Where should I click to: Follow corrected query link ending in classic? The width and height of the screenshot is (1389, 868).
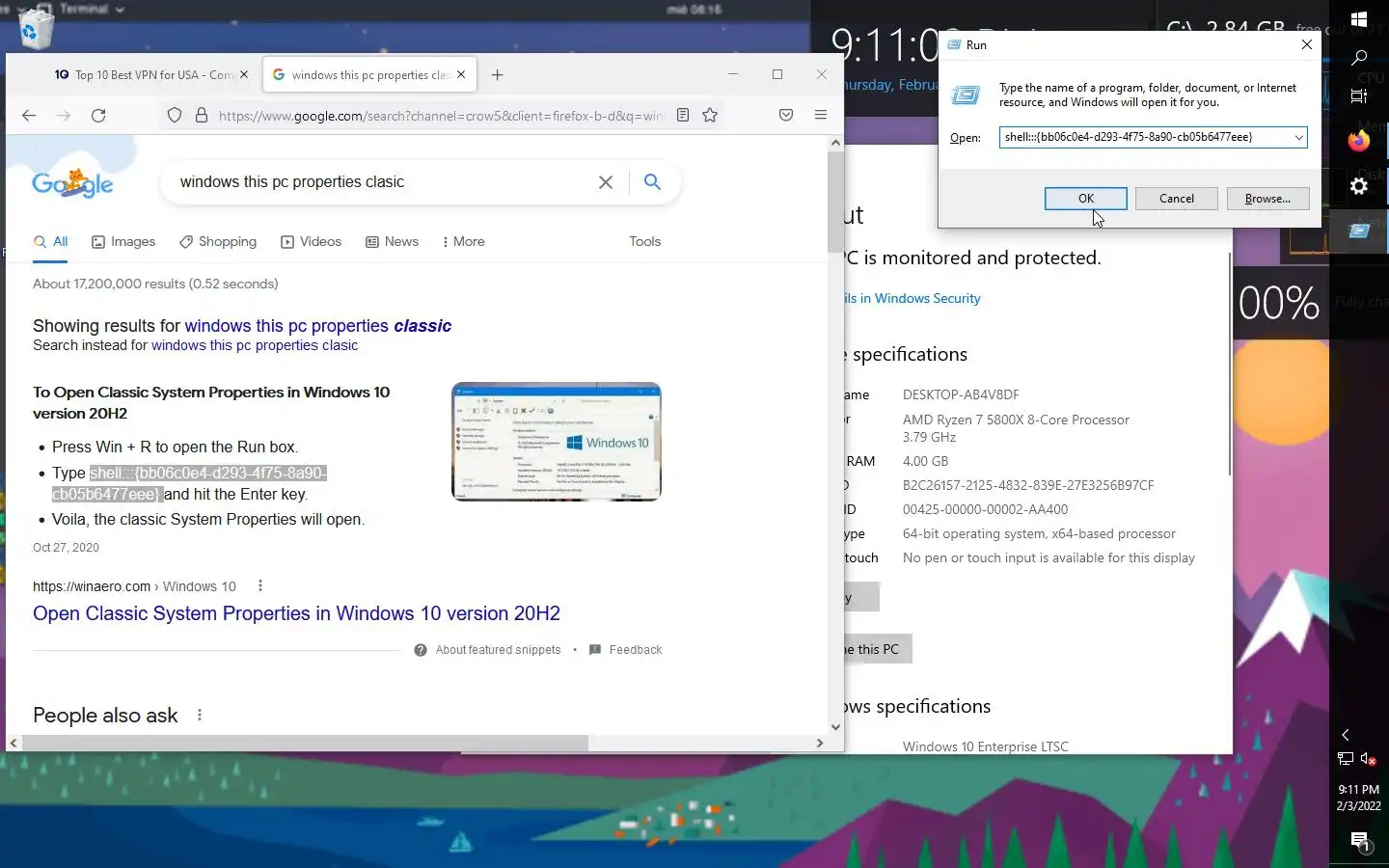point(318,326)
